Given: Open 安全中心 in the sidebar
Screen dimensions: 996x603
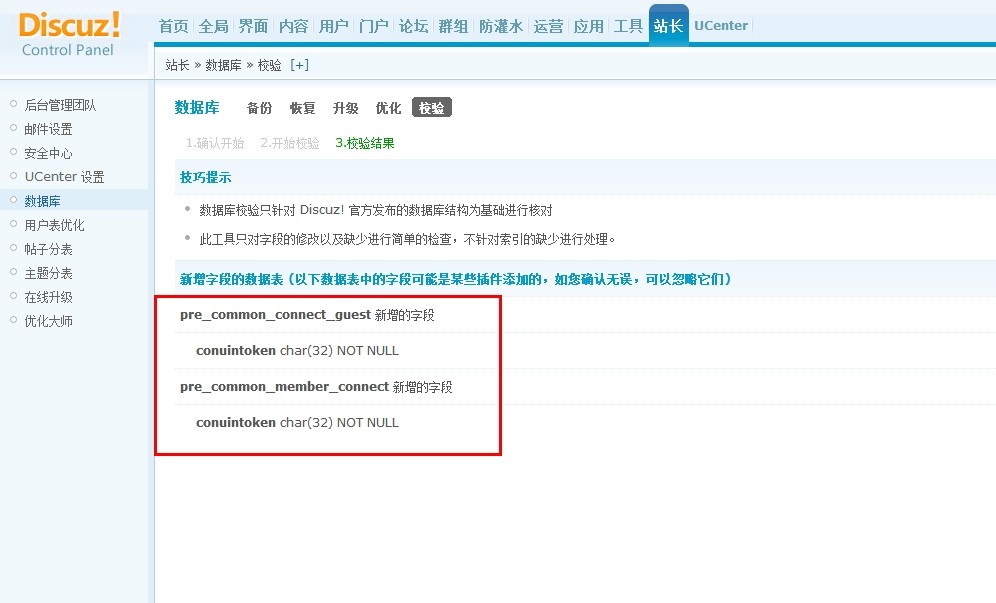Looking at the screenshot, I should (x=48, y=153).
